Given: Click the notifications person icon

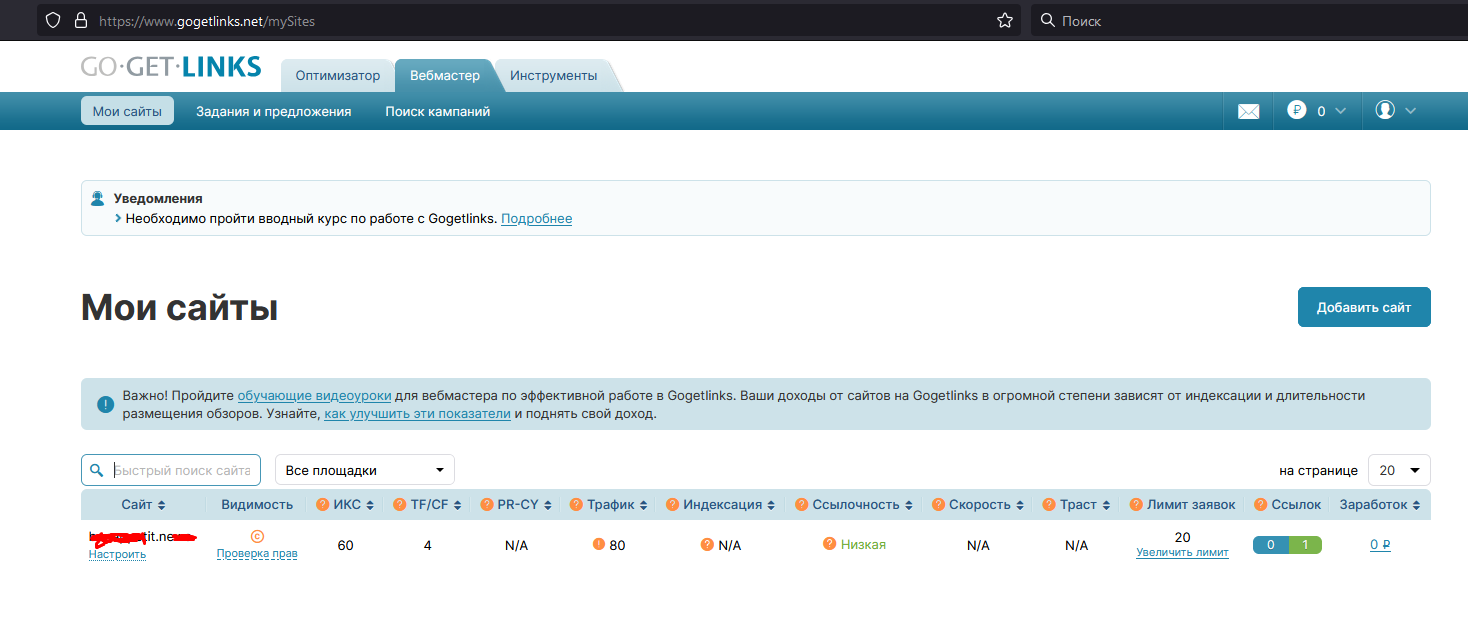Looking at the screenshot, I should pos(97,198).
